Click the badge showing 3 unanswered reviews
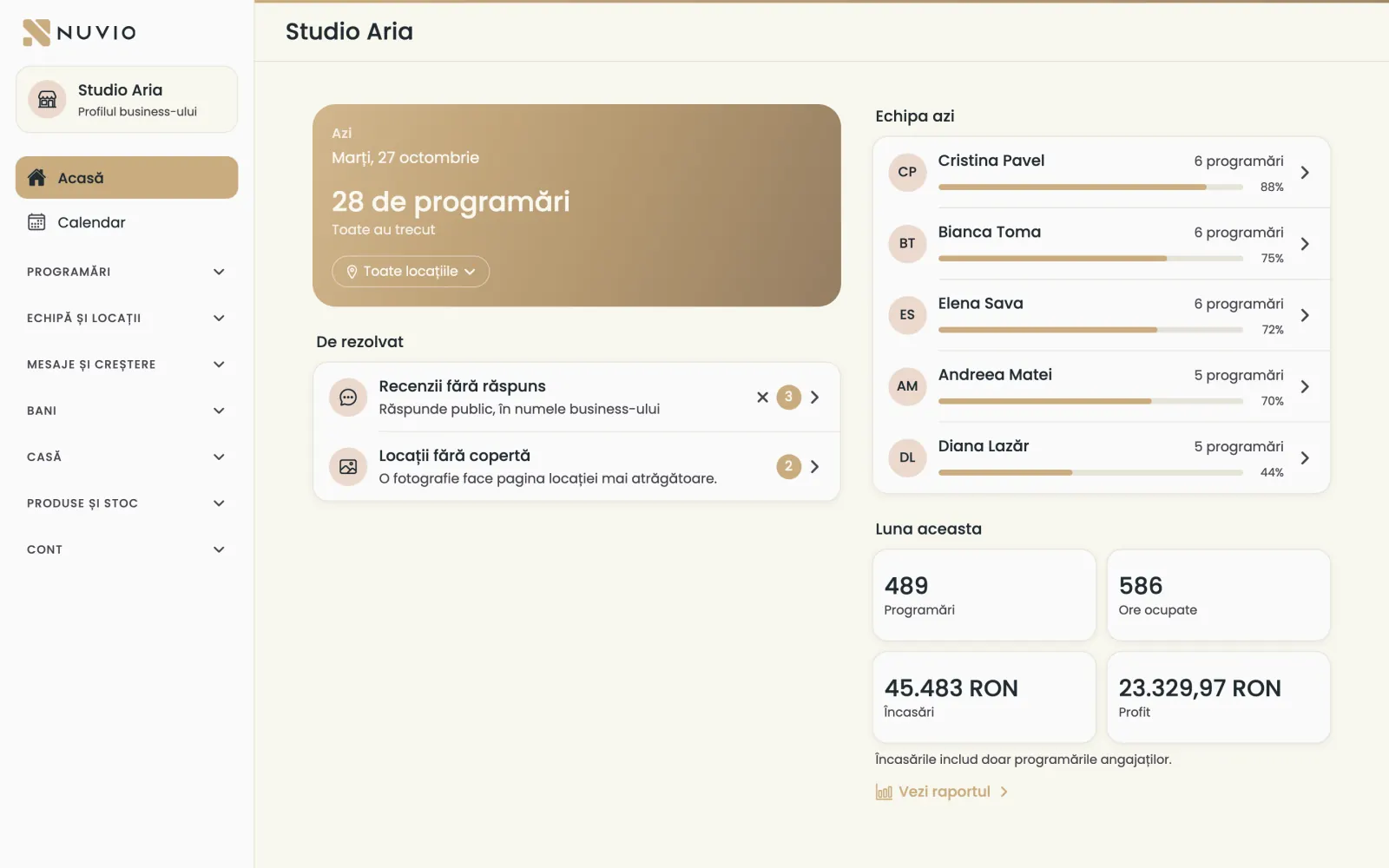Screen dimensions: 1389x868 pyautogui.click(x=788, y=397)
